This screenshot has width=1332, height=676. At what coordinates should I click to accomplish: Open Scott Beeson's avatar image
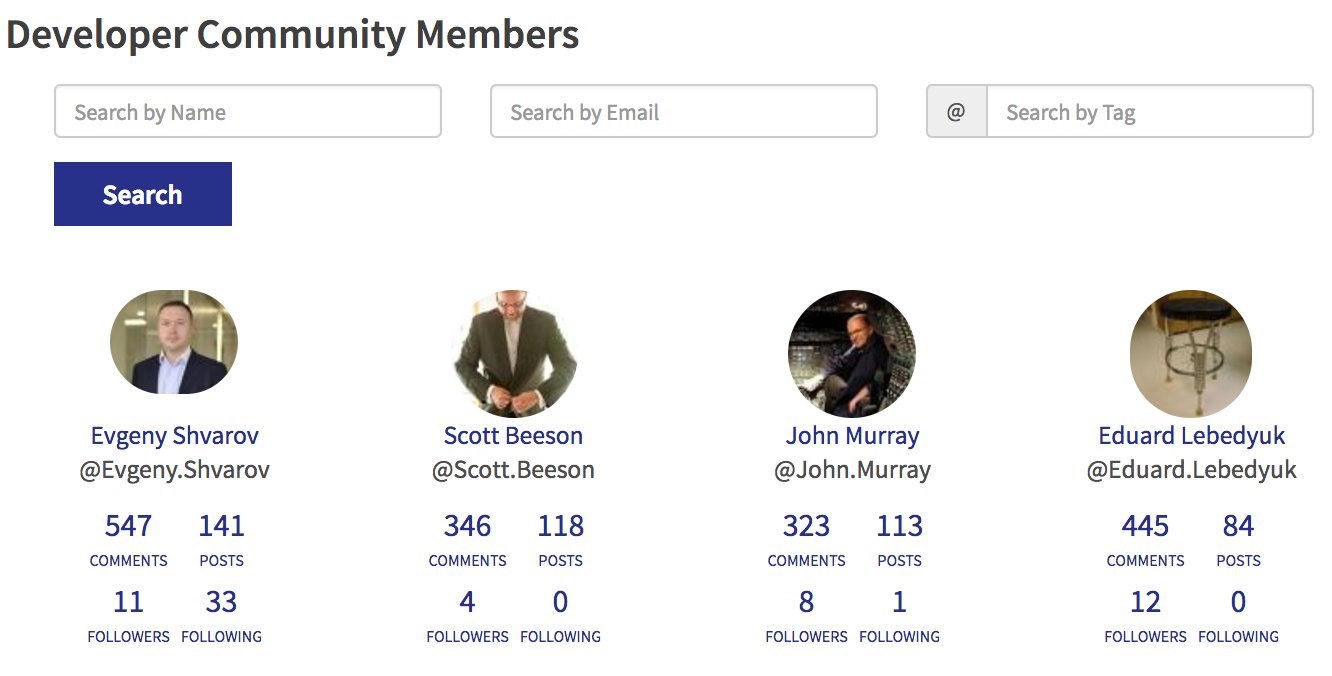513,354
